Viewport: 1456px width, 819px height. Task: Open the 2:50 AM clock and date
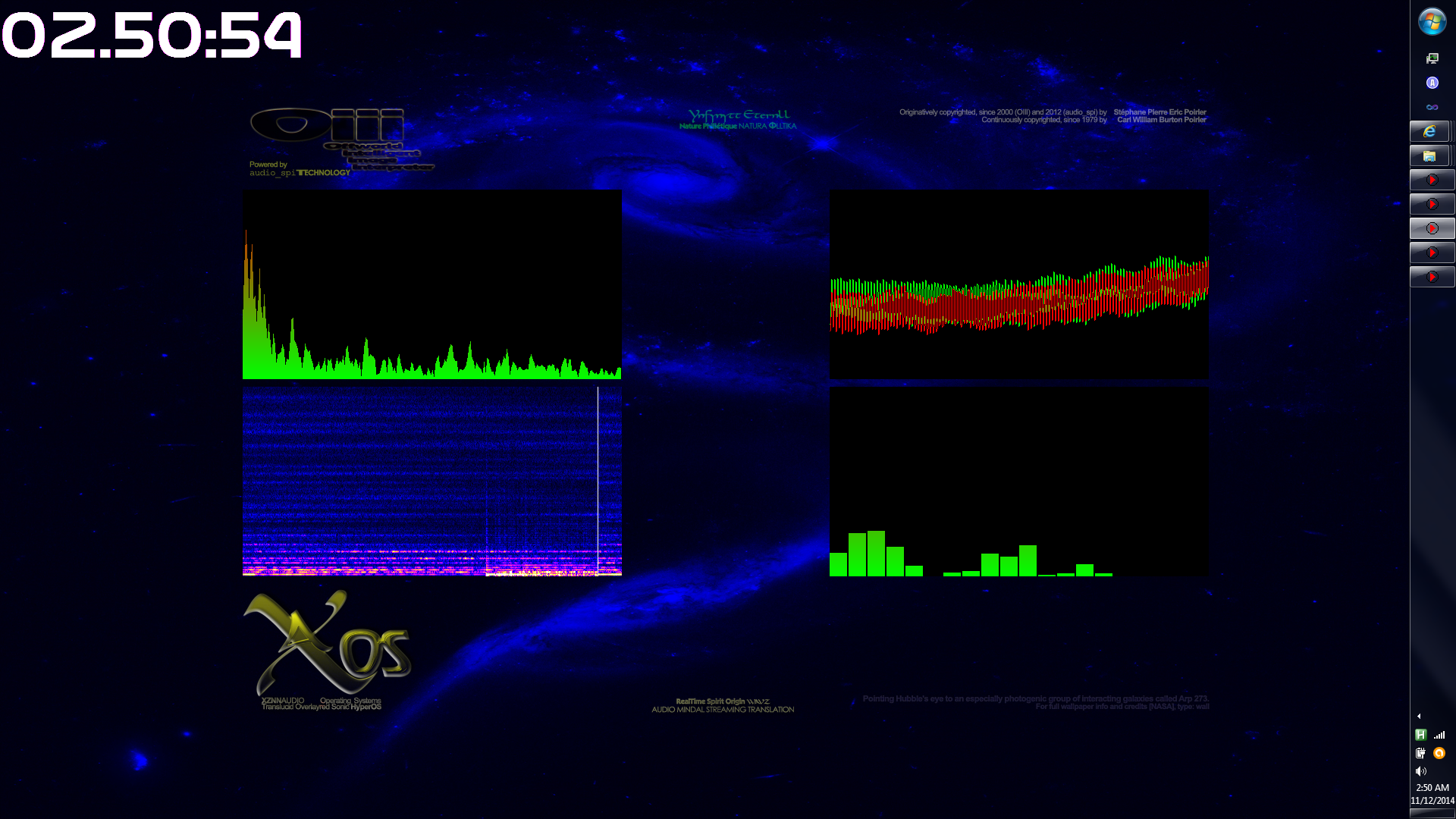point(1432,794)
